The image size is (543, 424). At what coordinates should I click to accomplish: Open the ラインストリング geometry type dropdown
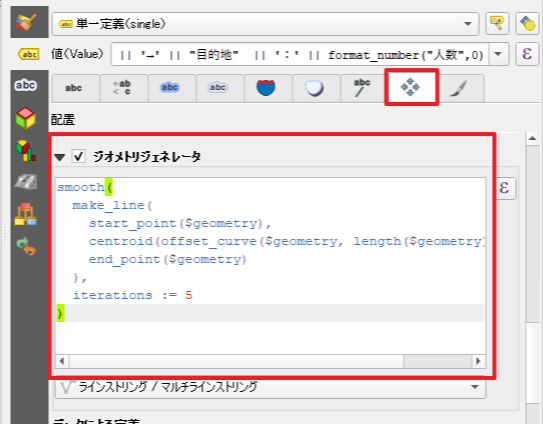pyautogui.click(x=270, y=387)
